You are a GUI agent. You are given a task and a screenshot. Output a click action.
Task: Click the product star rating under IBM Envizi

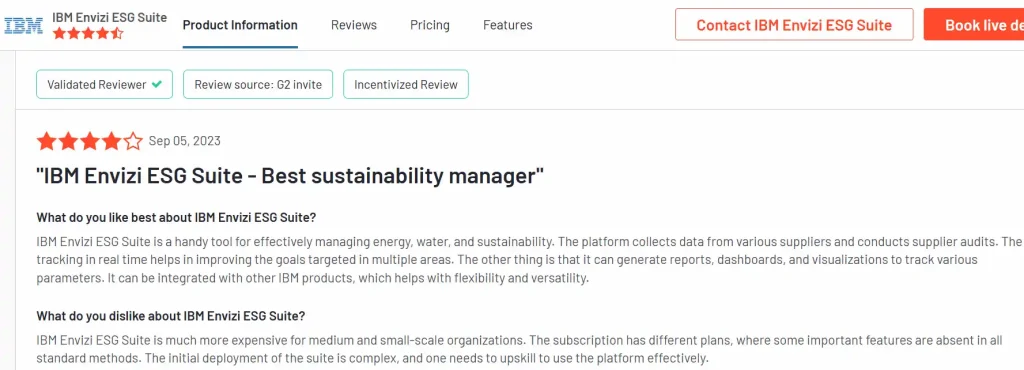pos(88,33)
